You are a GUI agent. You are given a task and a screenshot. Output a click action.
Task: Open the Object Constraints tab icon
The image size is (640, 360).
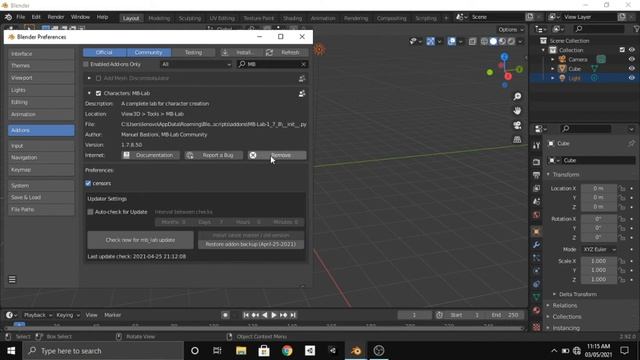pos(536,284)
